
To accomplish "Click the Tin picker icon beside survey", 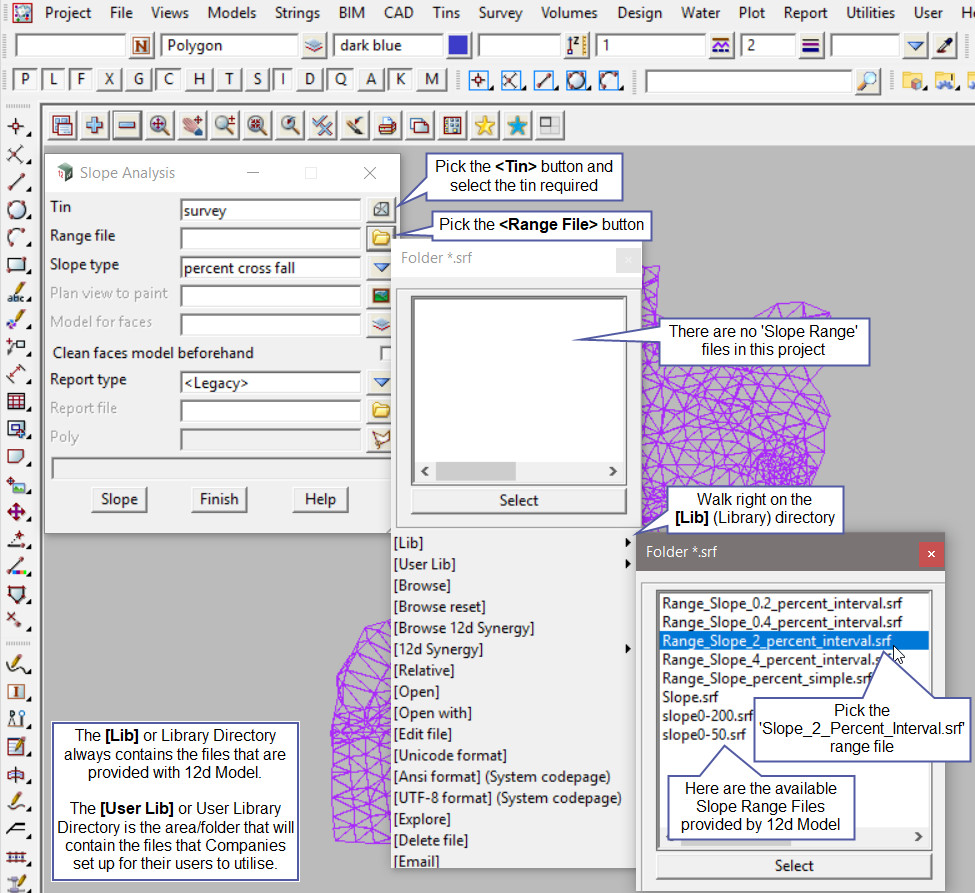I will 381,210.
